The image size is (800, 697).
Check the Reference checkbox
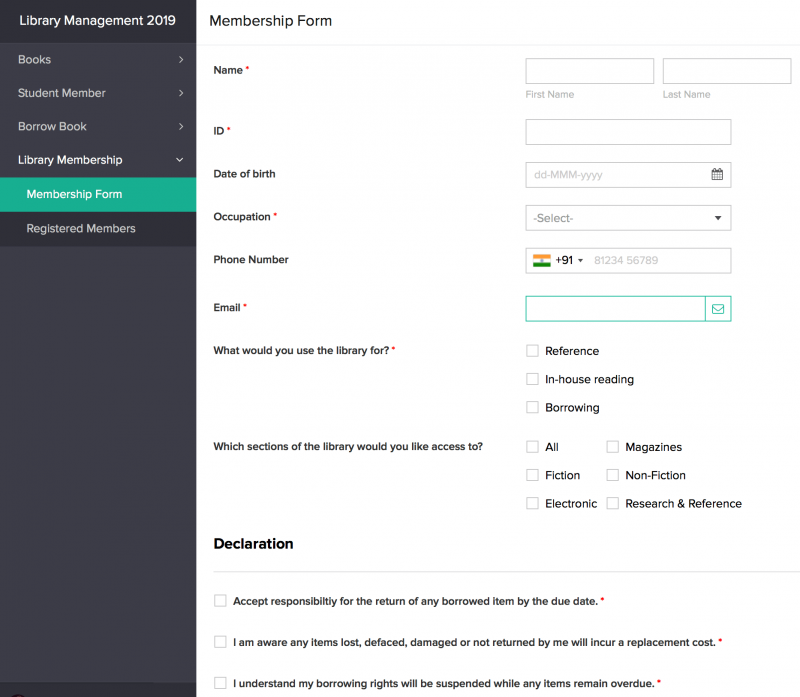point(533,351)
